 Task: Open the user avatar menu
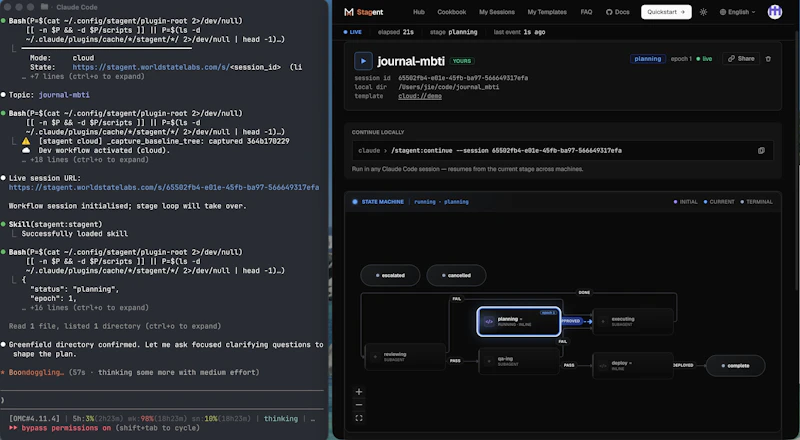(775, 12)
